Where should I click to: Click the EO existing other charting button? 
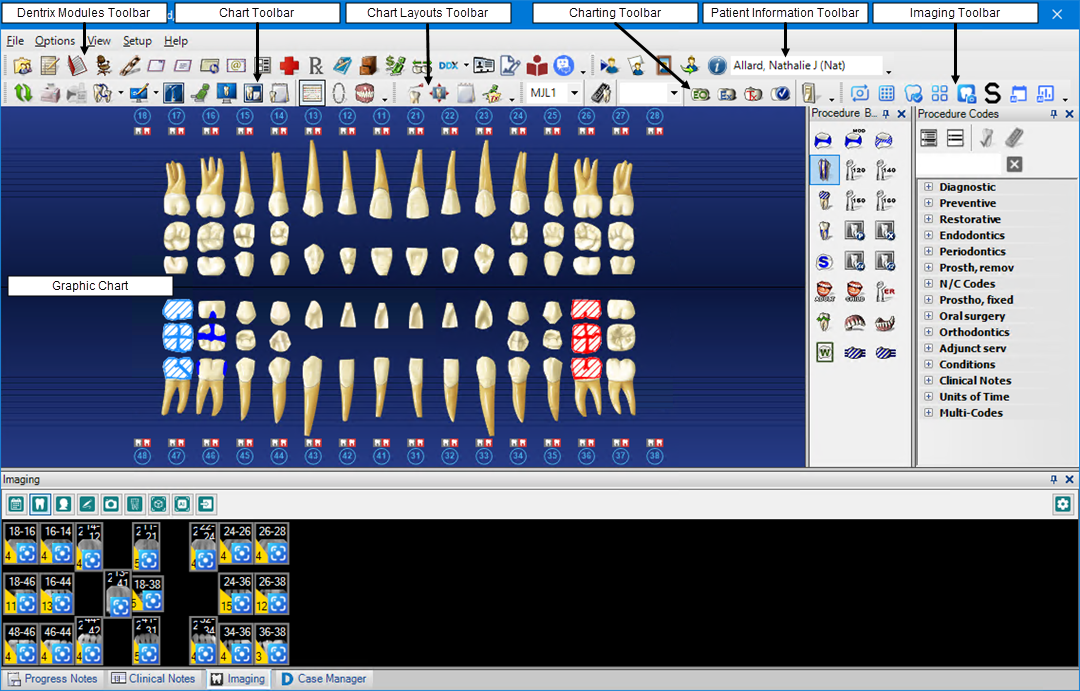[x=701, y=93]
